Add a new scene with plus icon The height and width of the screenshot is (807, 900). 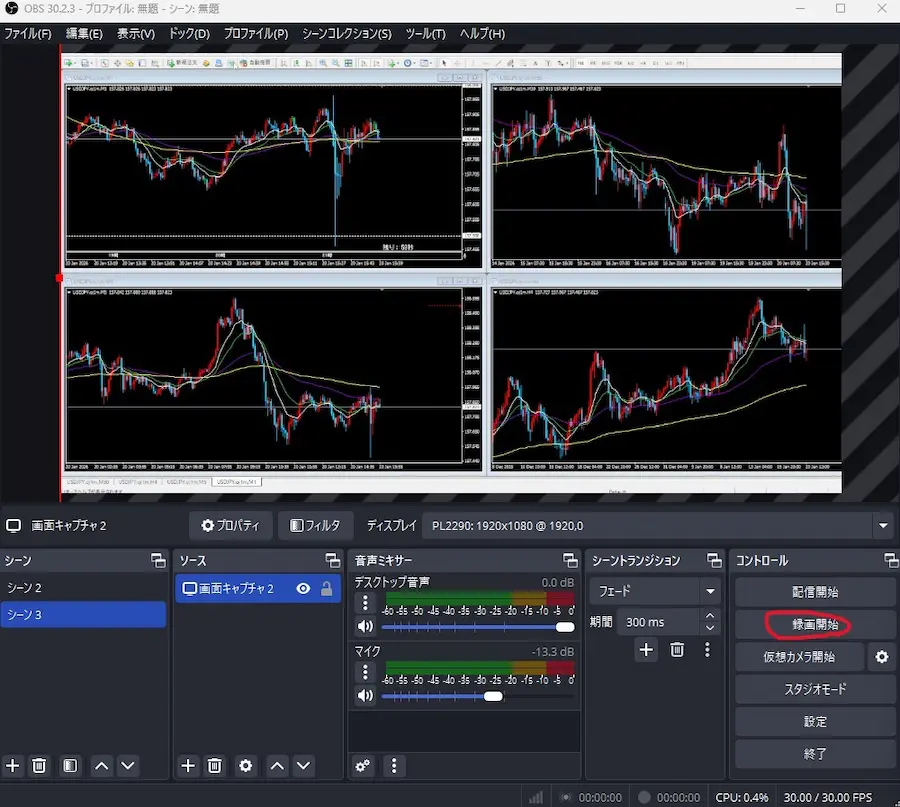click(x=13, y=766)
